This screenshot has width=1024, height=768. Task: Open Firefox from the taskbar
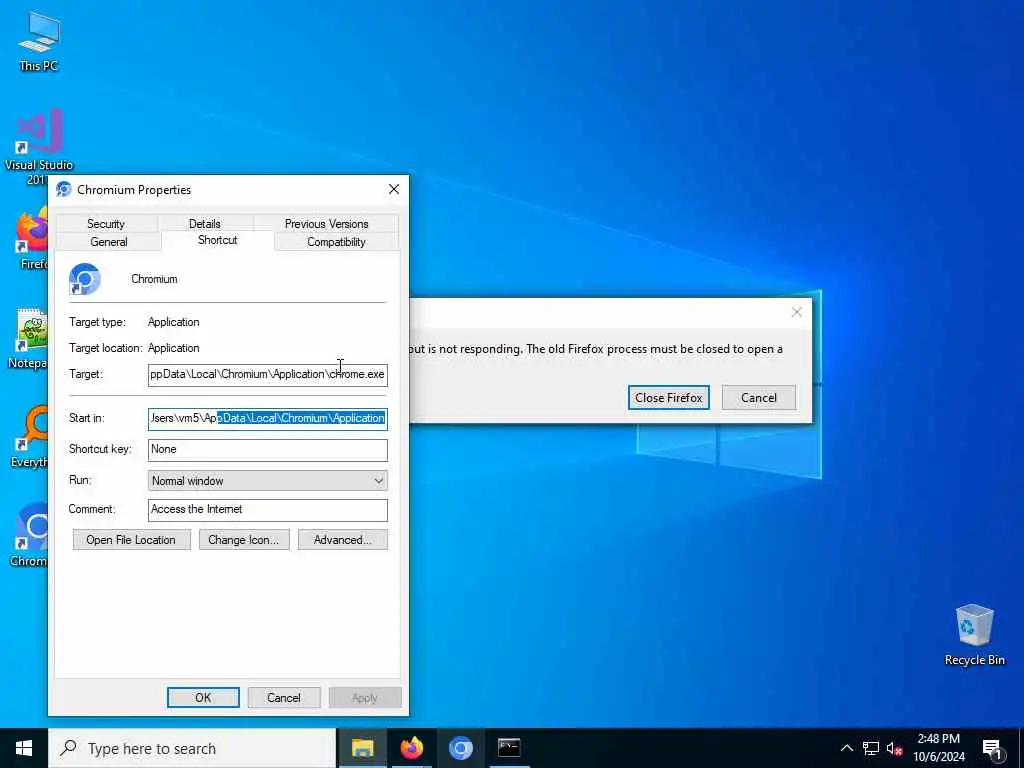point(411,748)
